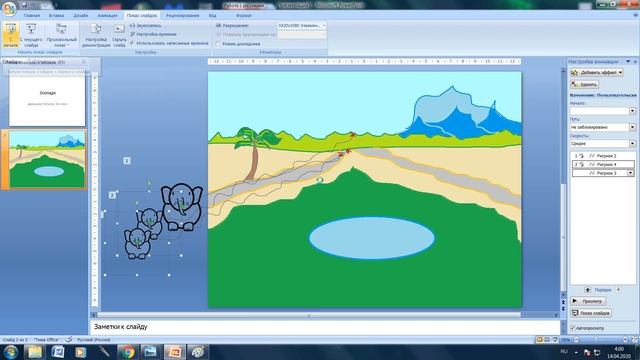Click zoom in plus button
The image size is (640, 360).
[x=625, y=340]
